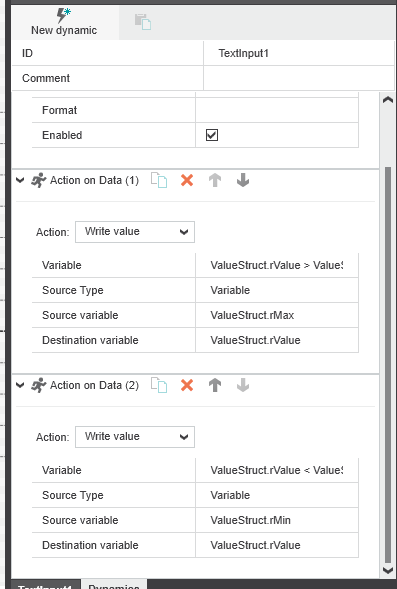
Task: Collapse the Action on Data (1) section
Action: pos(20,180)
